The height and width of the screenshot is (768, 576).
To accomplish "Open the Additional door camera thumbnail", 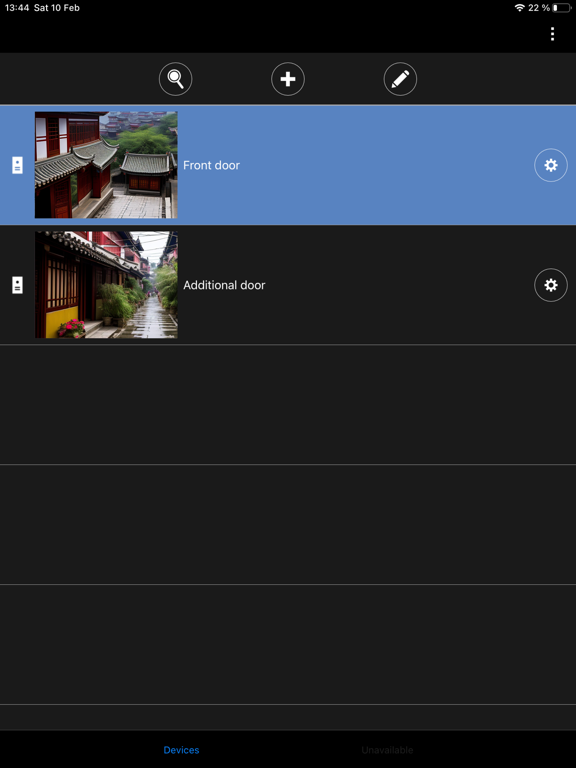I will (x=106, y=285).
